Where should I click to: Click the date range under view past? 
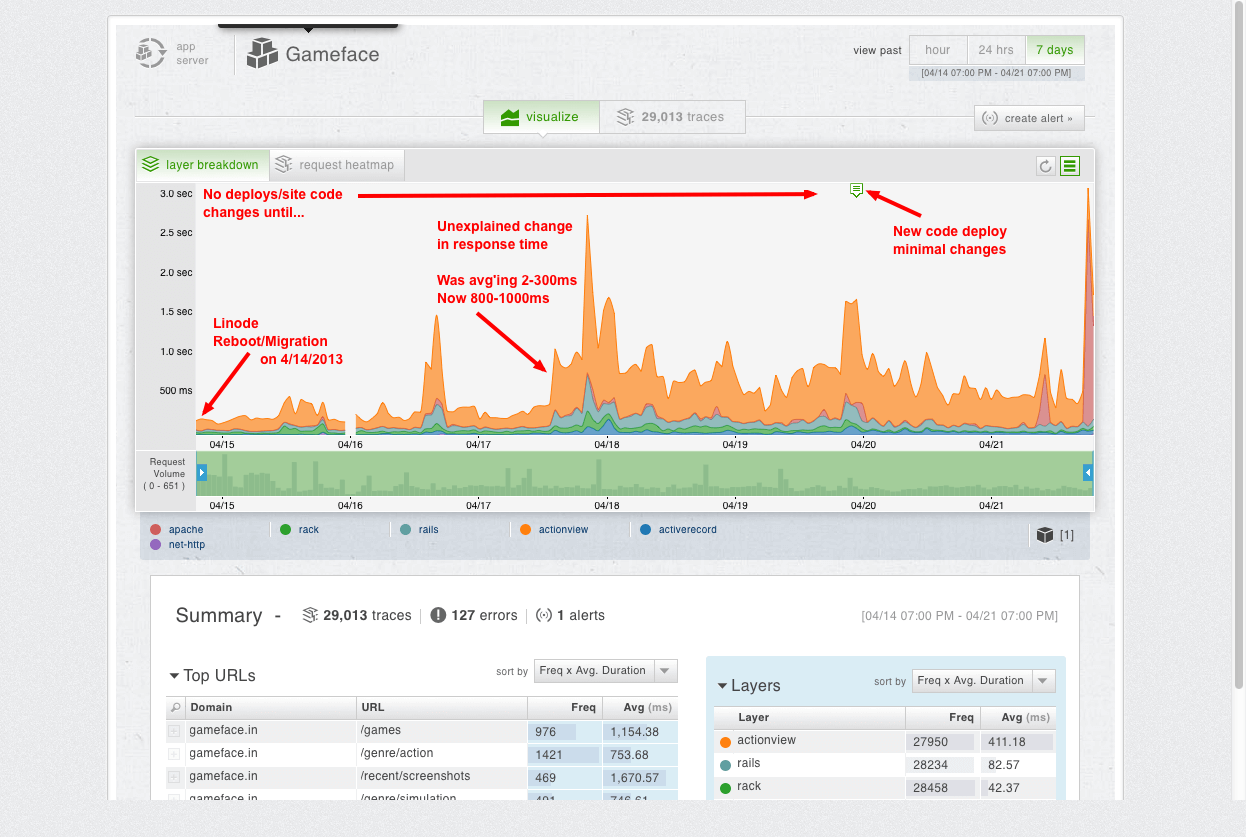click(996, 73)
